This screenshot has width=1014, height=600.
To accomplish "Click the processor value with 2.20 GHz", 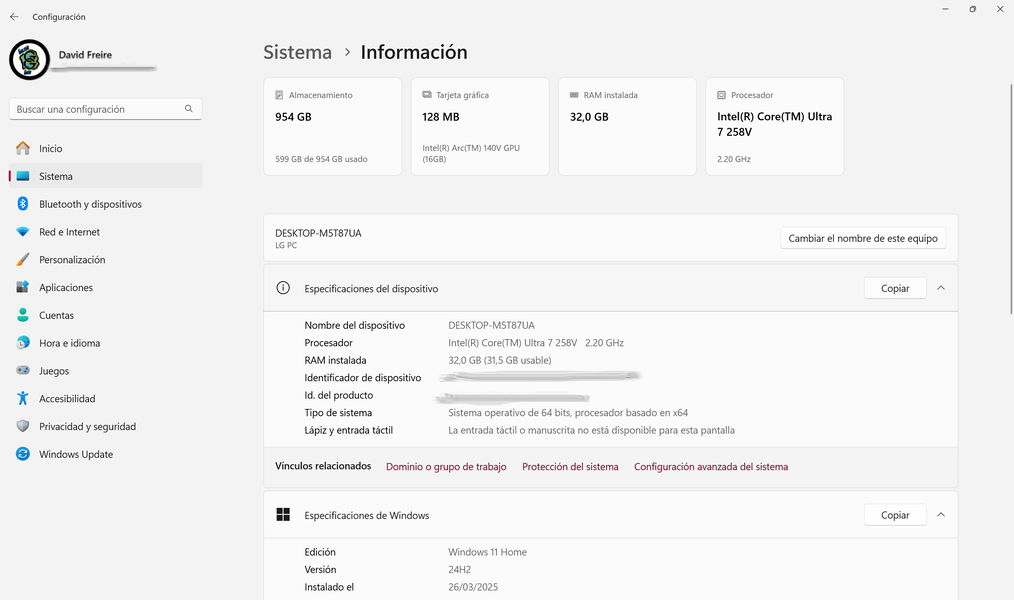I will tap(536, 343).
